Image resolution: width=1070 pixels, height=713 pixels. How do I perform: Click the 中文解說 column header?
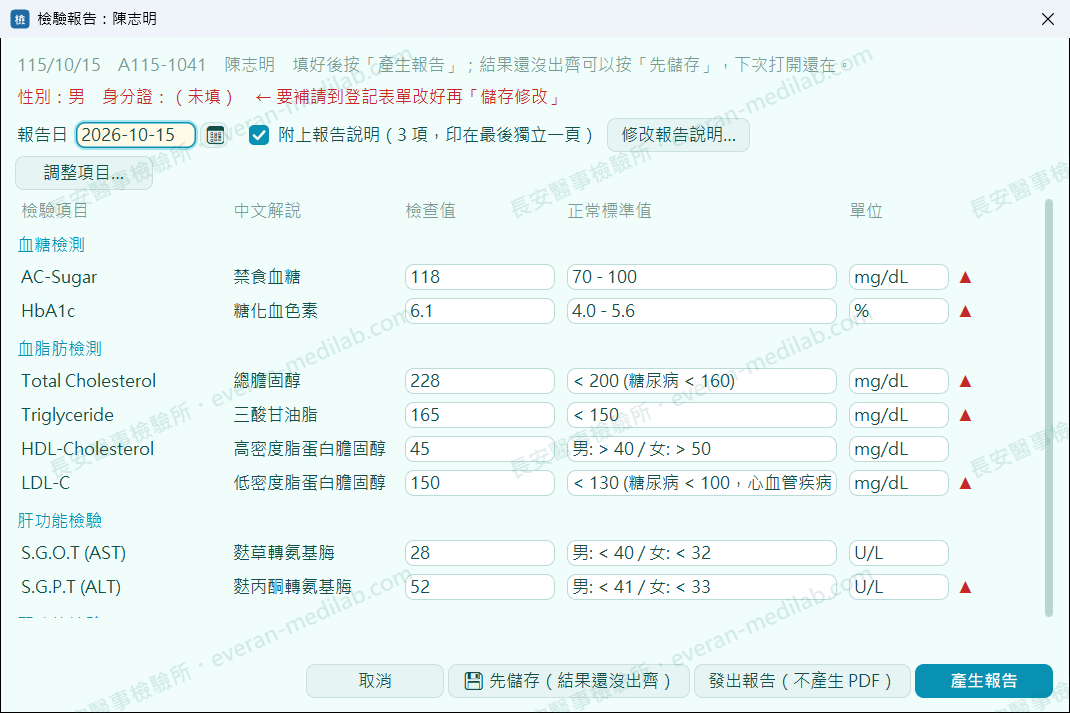[267, 210]
